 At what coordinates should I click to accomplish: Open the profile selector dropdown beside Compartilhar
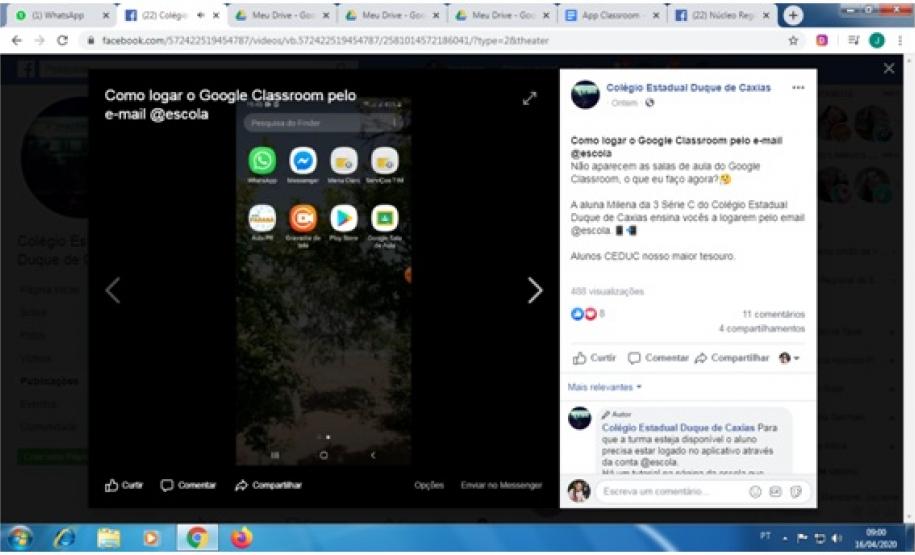pos(789,357)
